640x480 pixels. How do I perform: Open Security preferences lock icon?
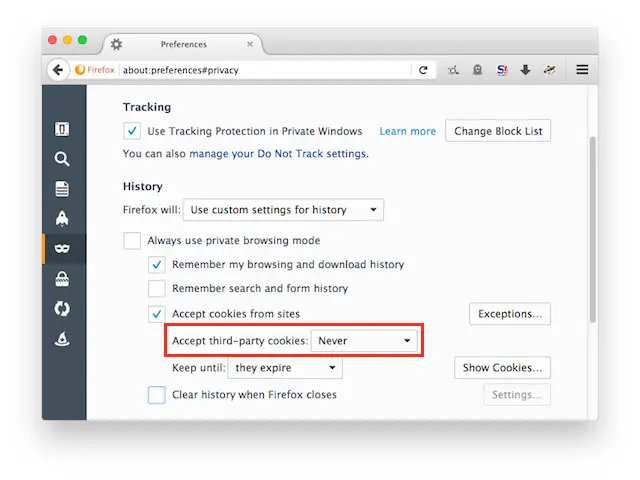pyautogui.click(x=62, y=279)
